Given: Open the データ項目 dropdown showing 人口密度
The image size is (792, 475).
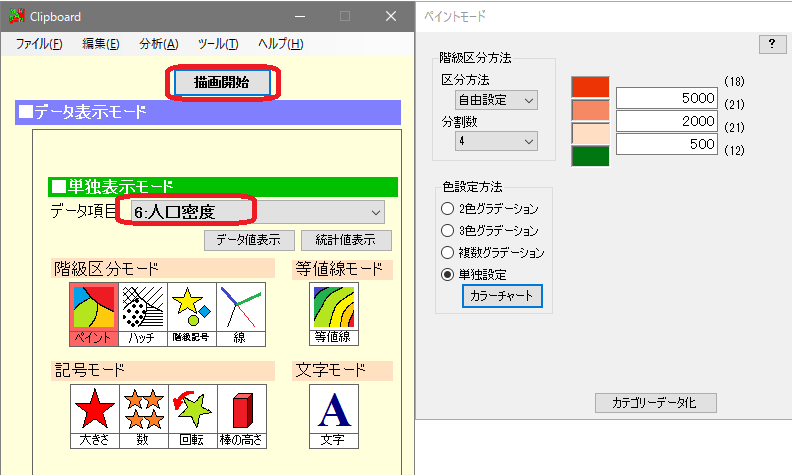Looking at the screenshot, I should point(258,212).
